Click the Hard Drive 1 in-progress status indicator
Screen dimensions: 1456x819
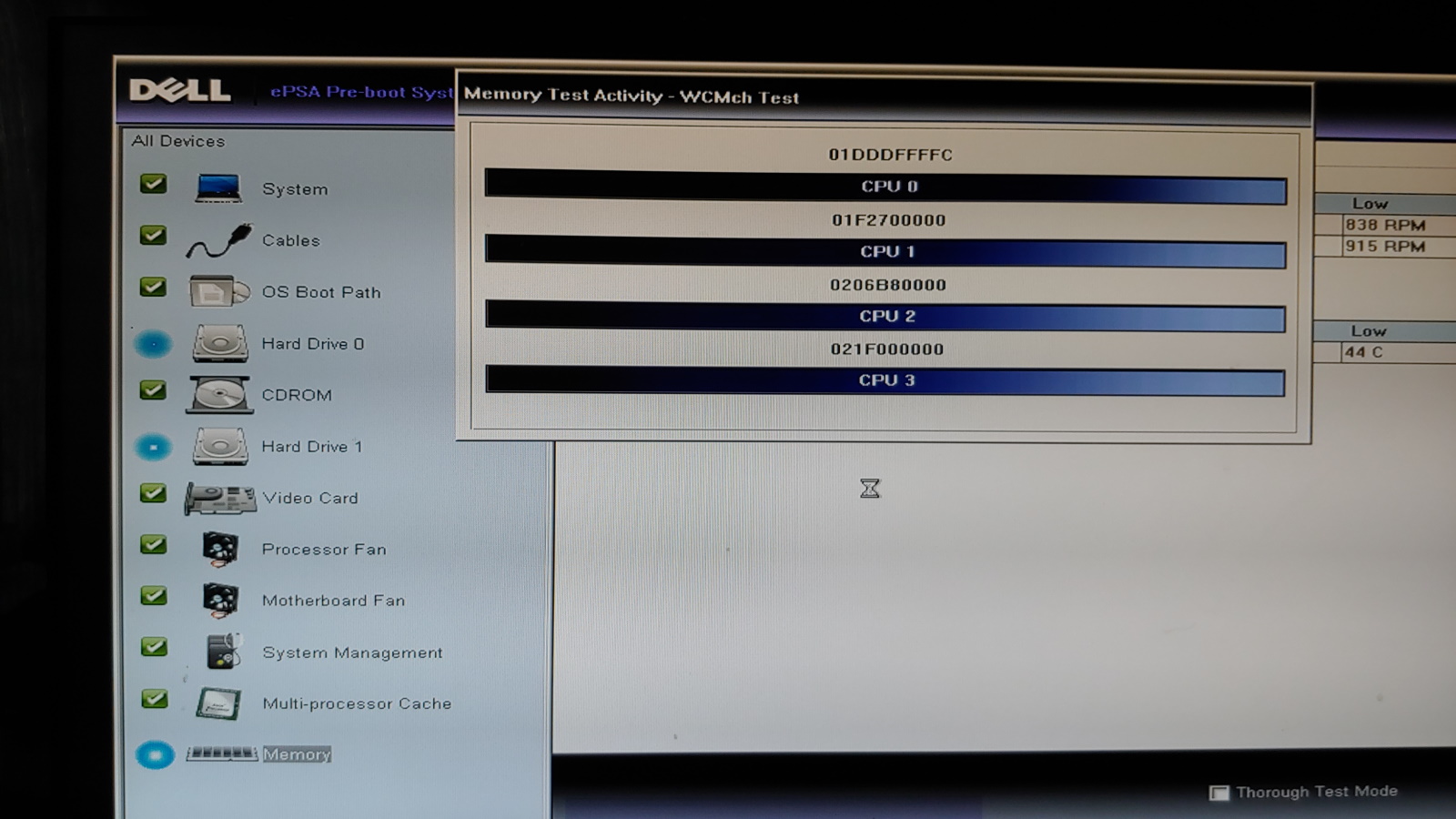click(x=153, y=447)
